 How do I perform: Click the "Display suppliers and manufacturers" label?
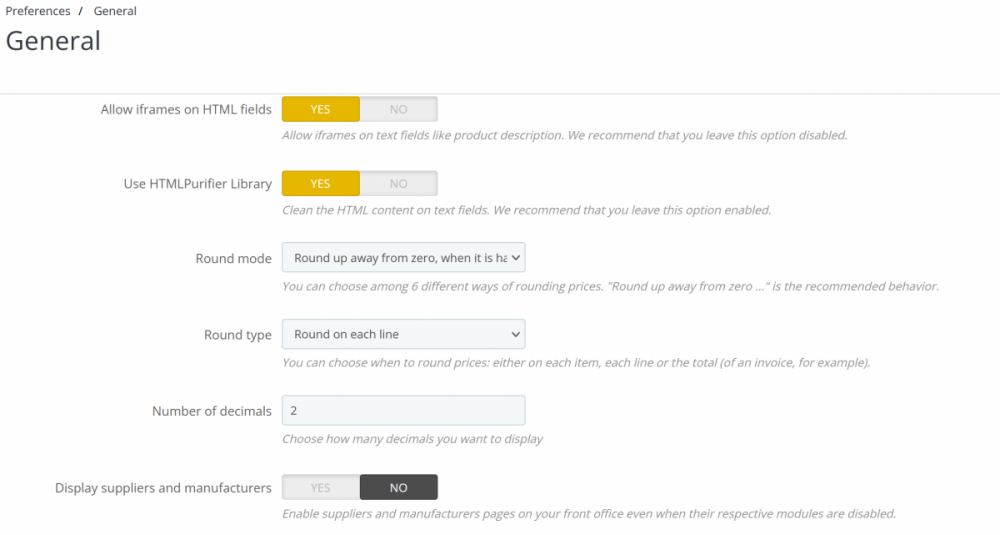163,488
